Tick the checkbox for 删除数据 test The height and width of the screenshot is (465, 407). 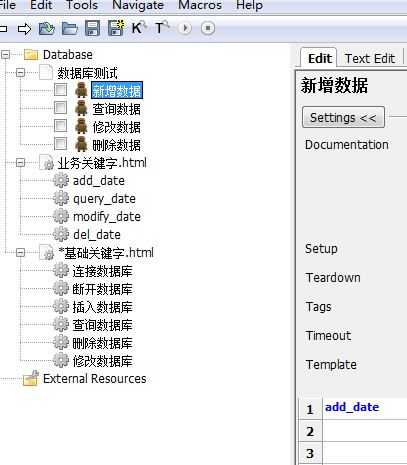click(60, 144)
